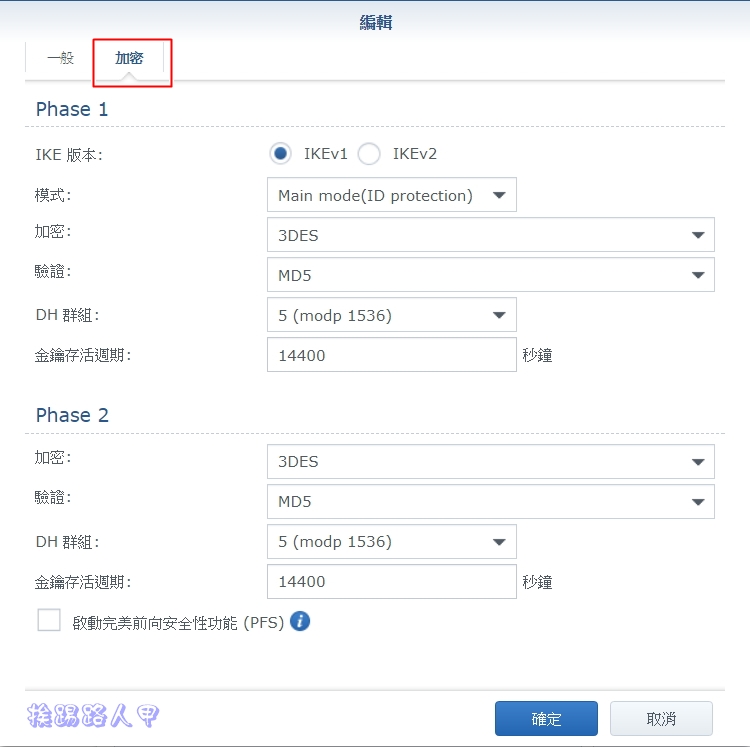
Task: Click the Phase 1 heading
Action: 72,109
